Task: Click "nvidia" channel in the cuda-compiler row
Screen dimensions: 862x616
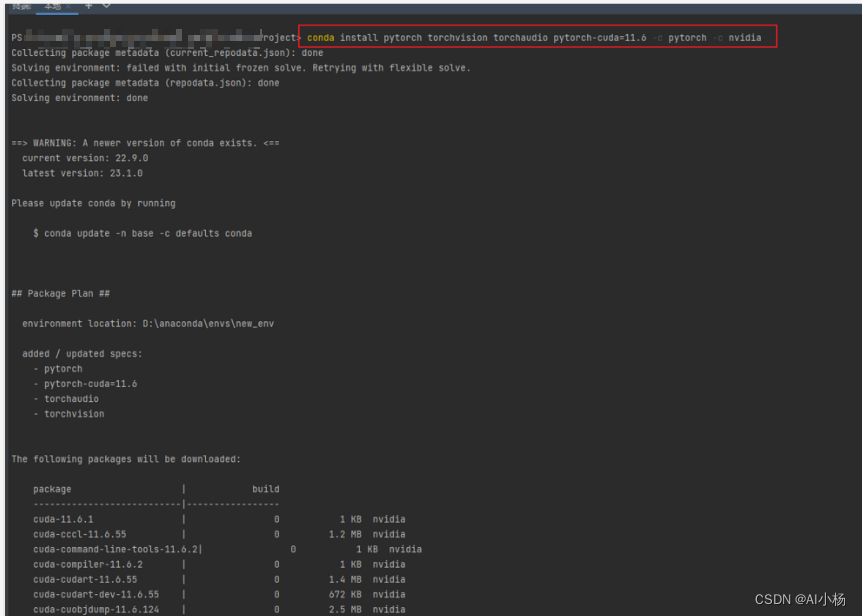Action: click(x=389, y=564)
